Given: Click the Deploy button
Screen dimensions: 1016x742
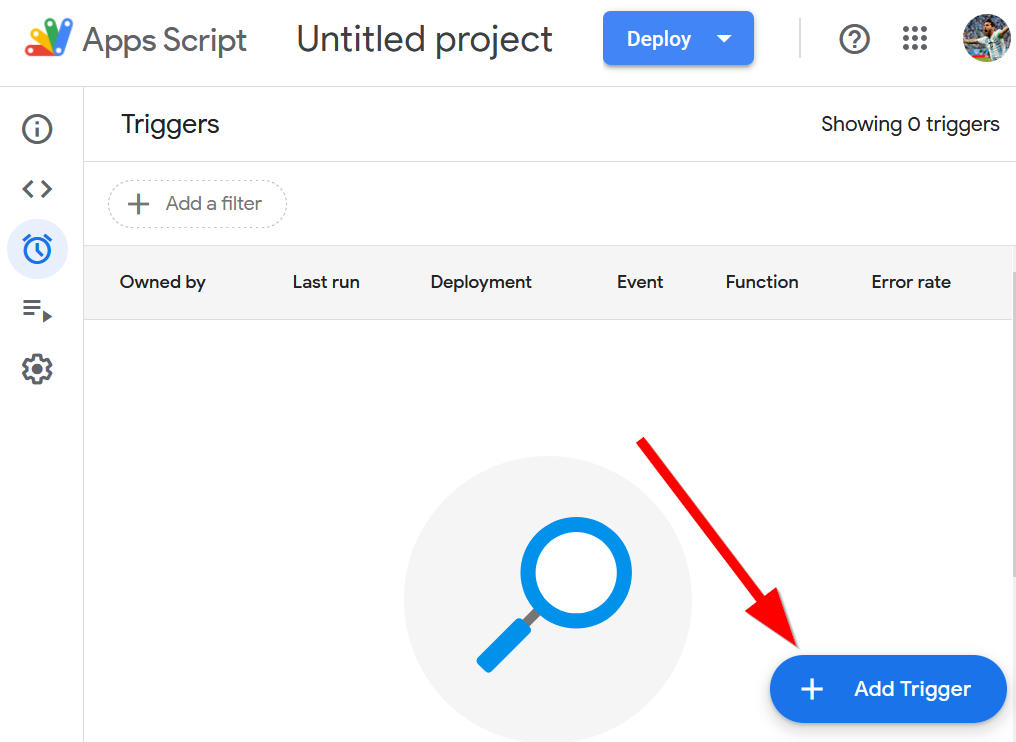Looking at the screenshot, I should 659,39.
